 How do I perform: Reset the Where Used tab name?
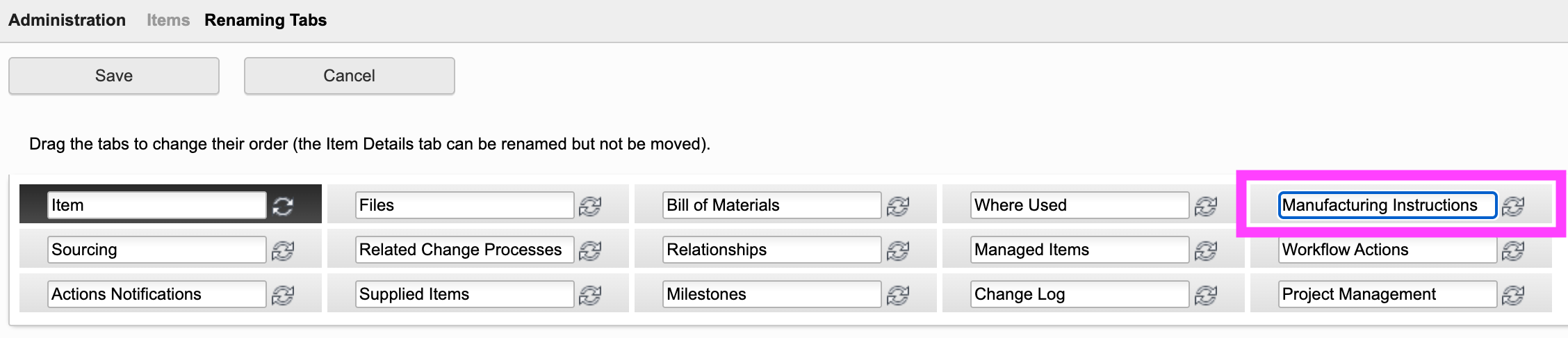(1206, 206)
